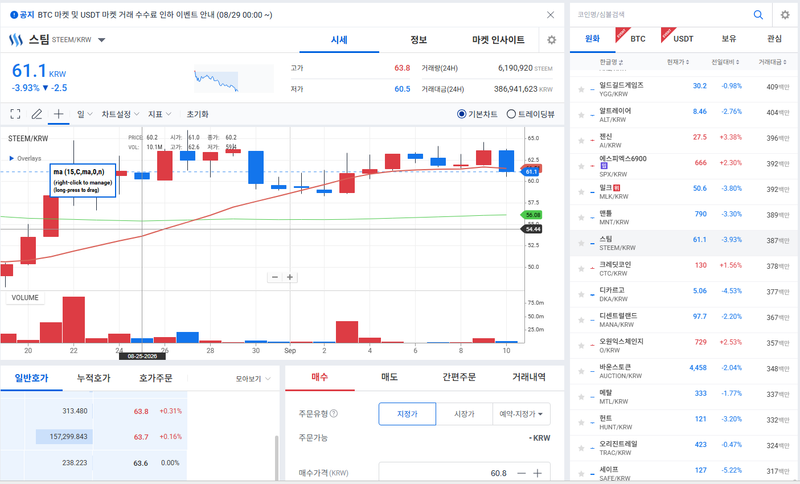Click the search magnifier icon
Viewport: 800px width, 484px height.
tap(758, 15)
